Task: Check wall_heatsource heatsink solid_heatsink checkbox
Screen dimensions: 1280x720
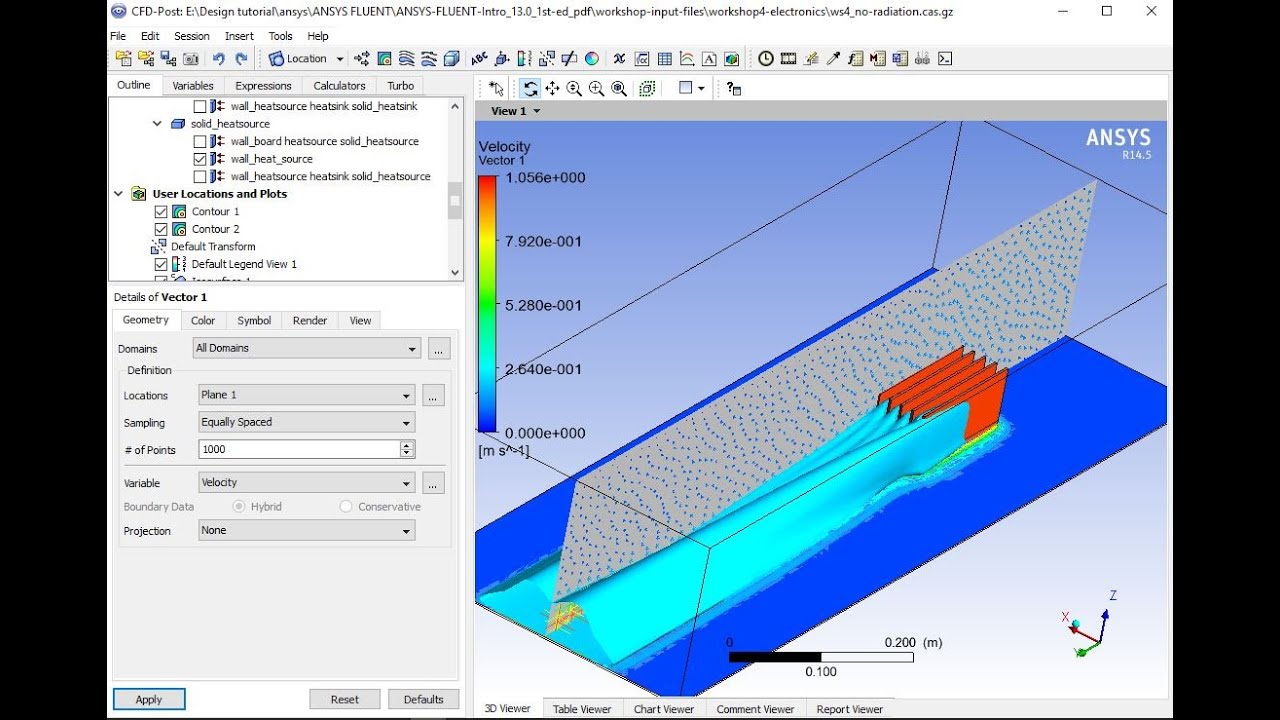Action: pyautogui.click(x=200, y=106)
